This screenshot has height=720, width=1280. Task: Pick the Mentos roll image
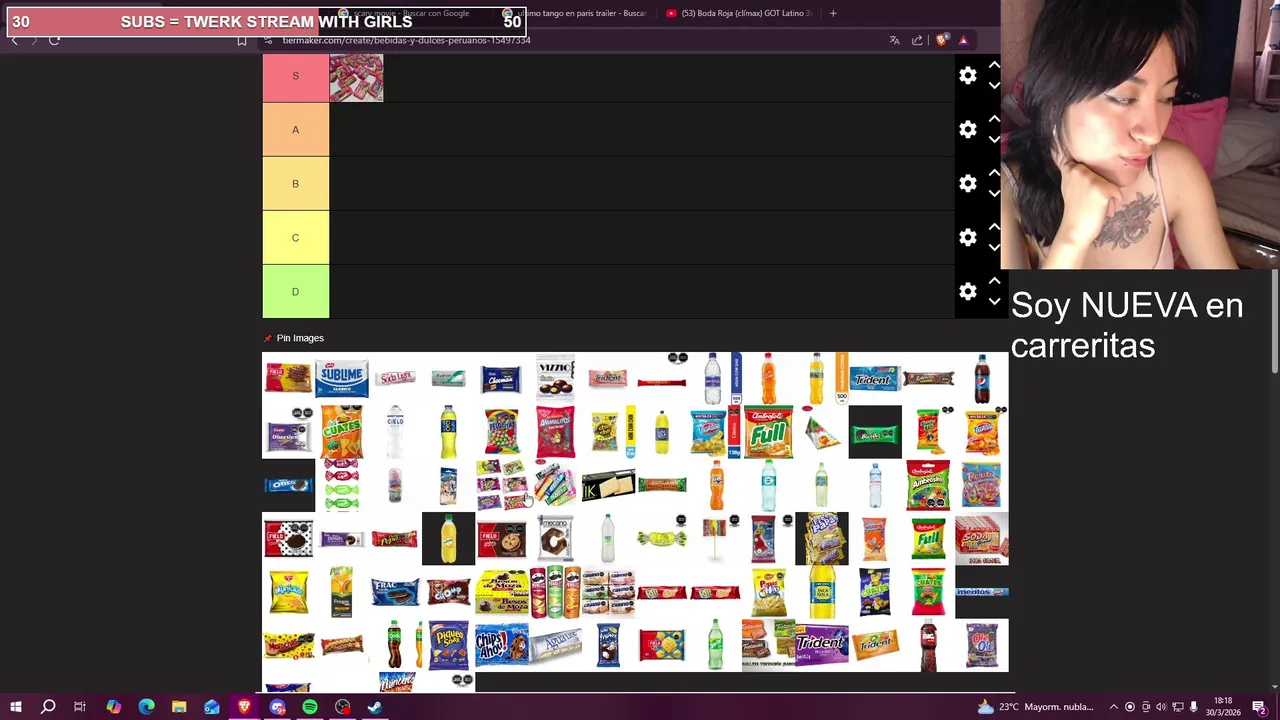pyautogui.click(x=982, y=592)
